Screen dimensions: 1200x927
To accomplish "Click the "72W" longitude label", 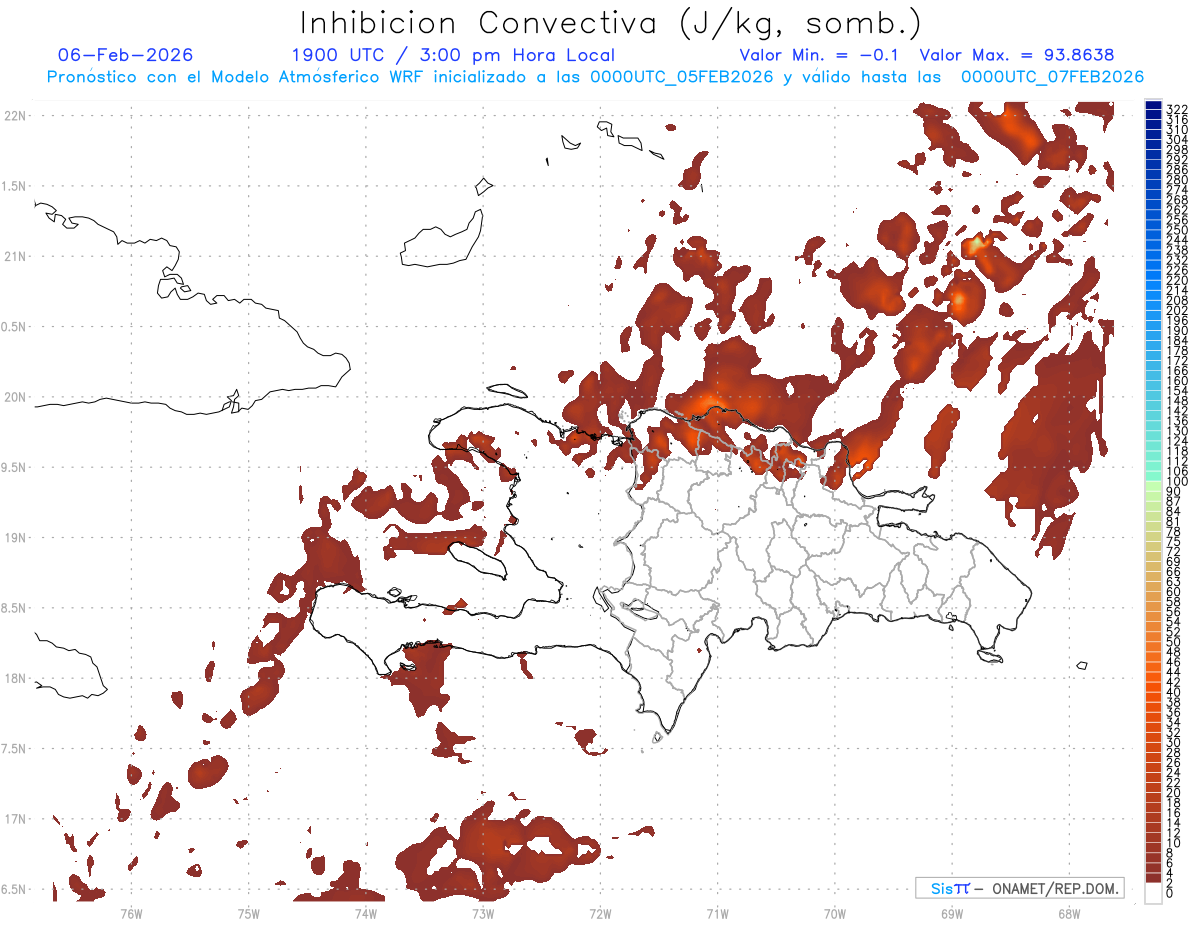I will click(x=600, y=912).
